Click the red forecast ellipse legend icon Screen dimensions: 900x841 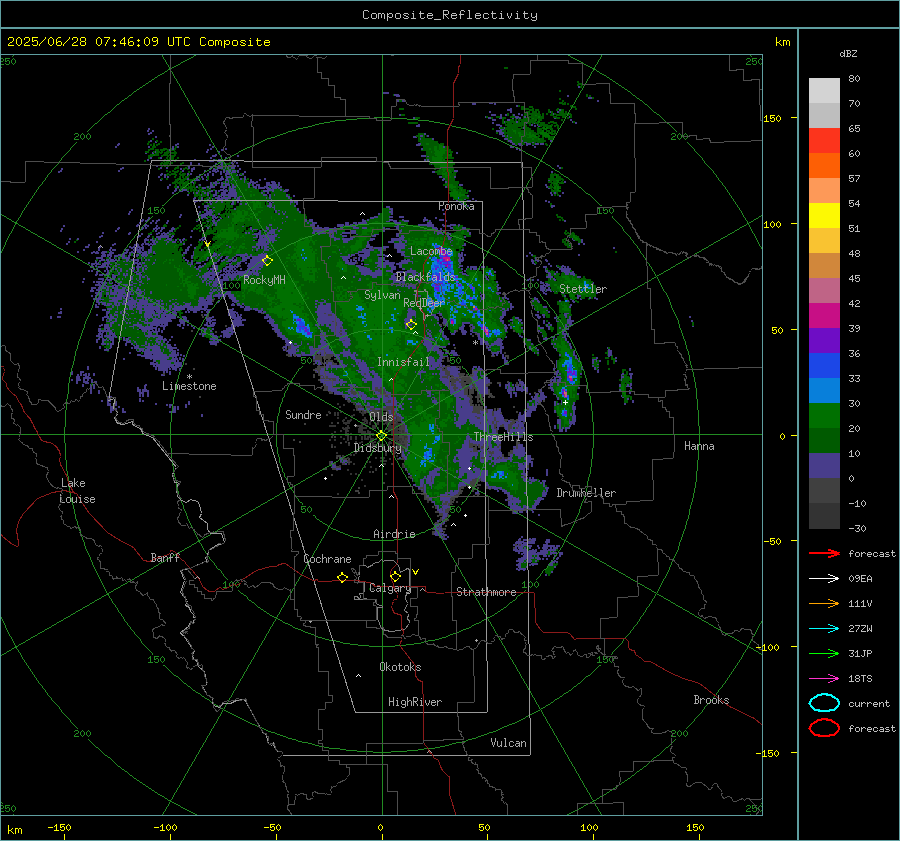point(824,728)
